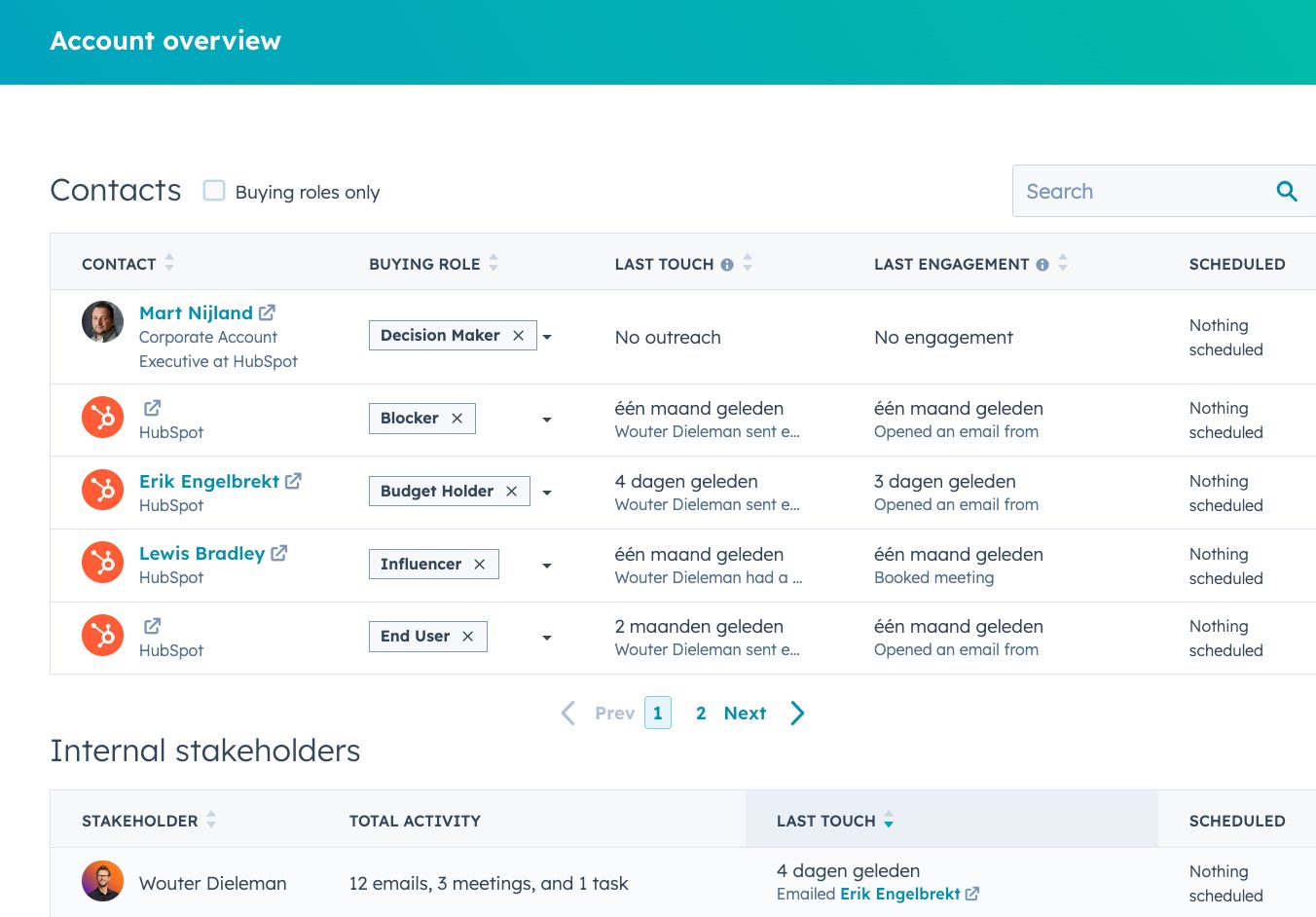Toggle sorting on the Contact column
Image resolution: width=1316 pixels, height=917 pixels.
coord(168,263)
